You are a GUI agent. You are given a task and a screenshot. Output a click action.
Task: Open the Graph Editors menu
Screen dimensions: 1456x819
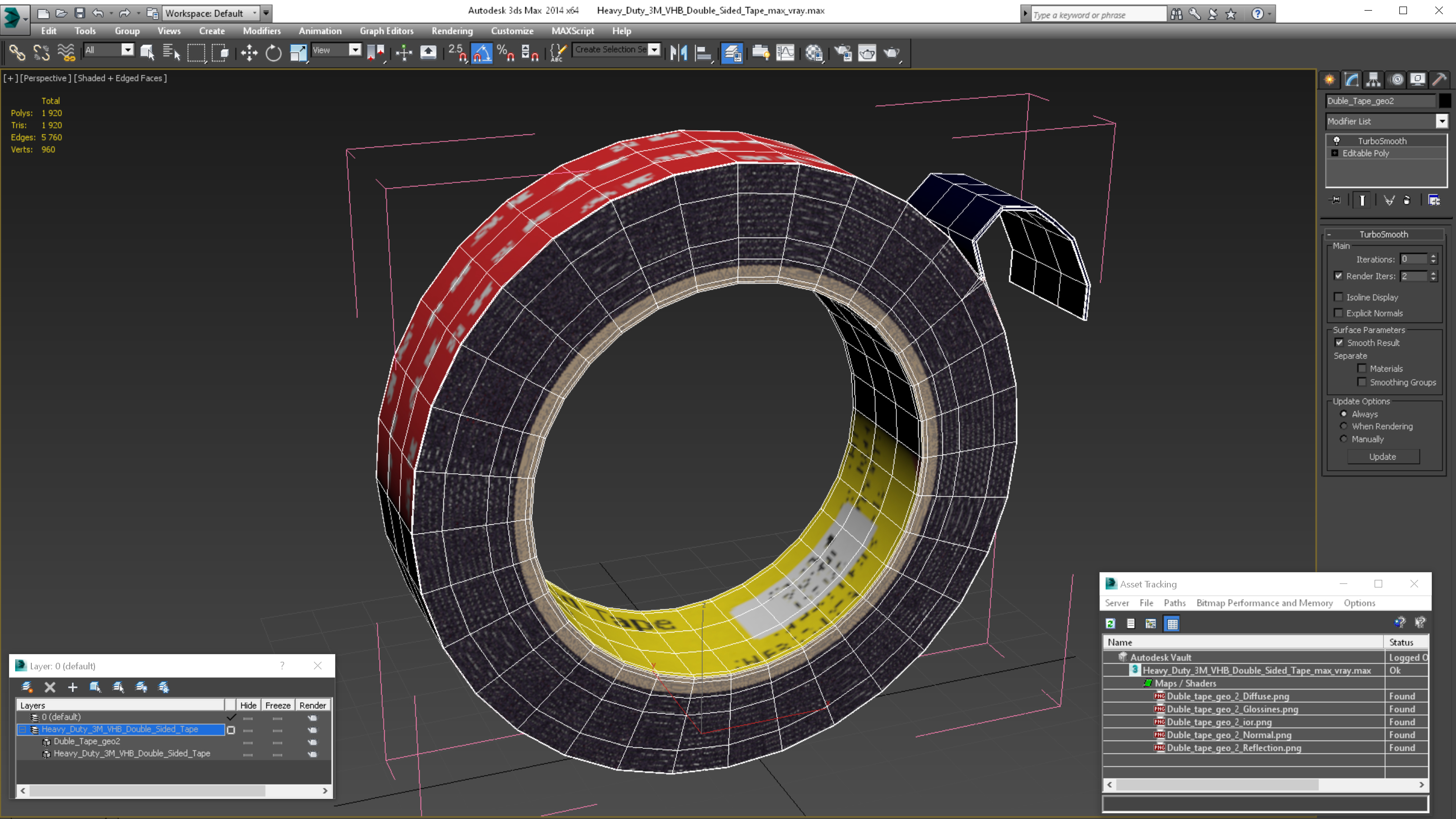[x=387, y=30]
